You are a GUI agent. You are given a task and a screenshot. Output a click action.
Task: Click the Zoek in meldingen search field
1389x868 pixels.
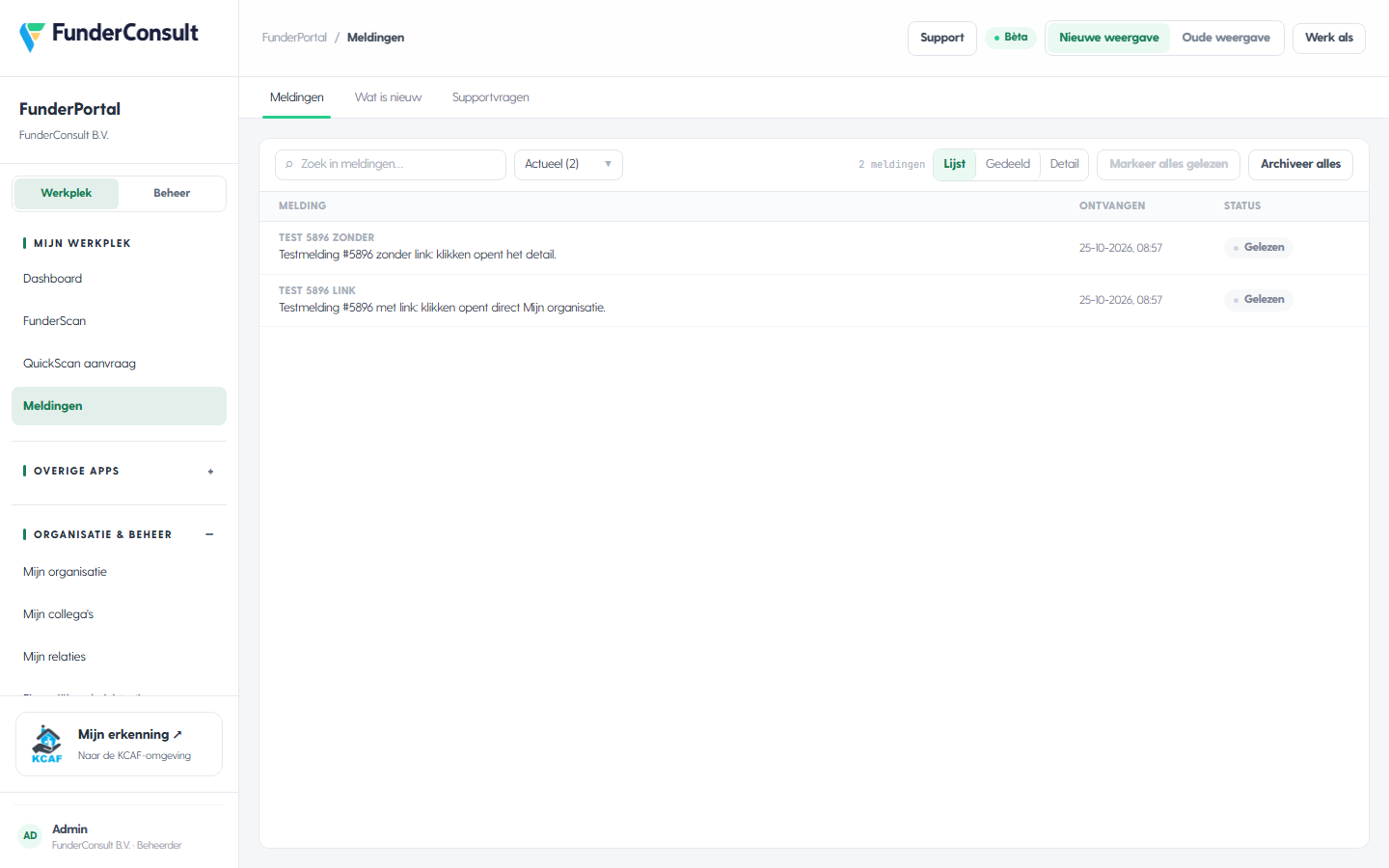(x=391, y=164)
